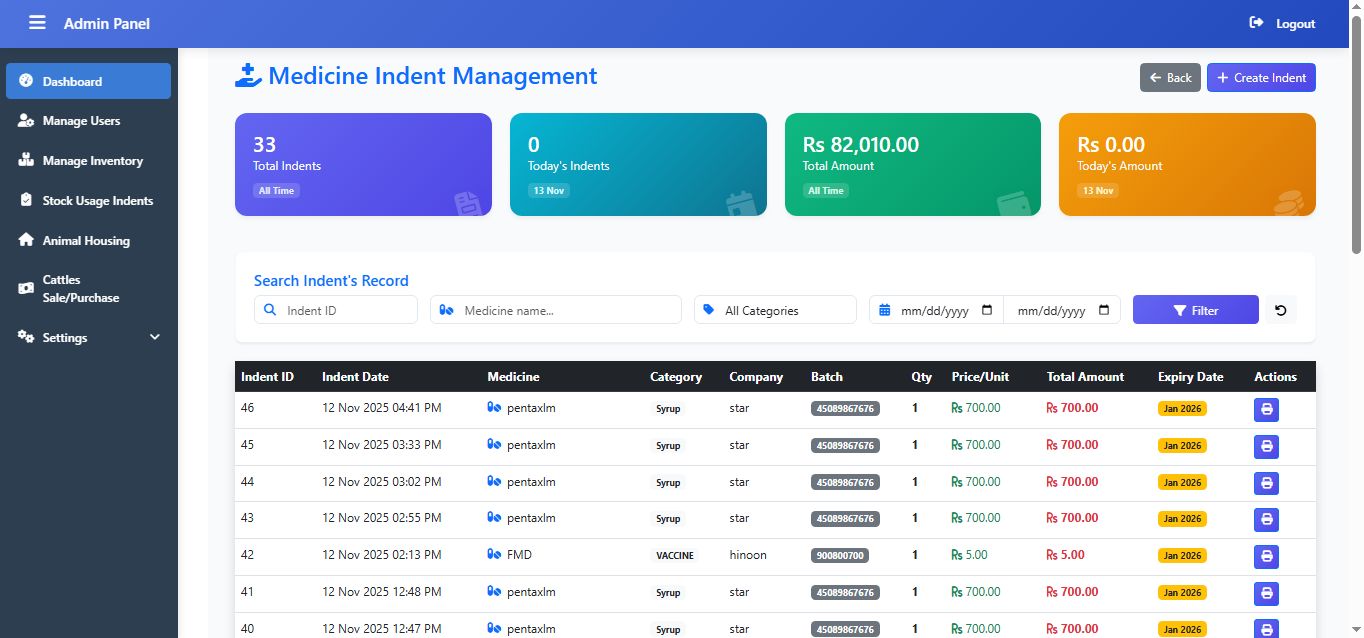Screen dimensions: 1364x638
Task: Click the Logout icon in header
Action: 1256,23
